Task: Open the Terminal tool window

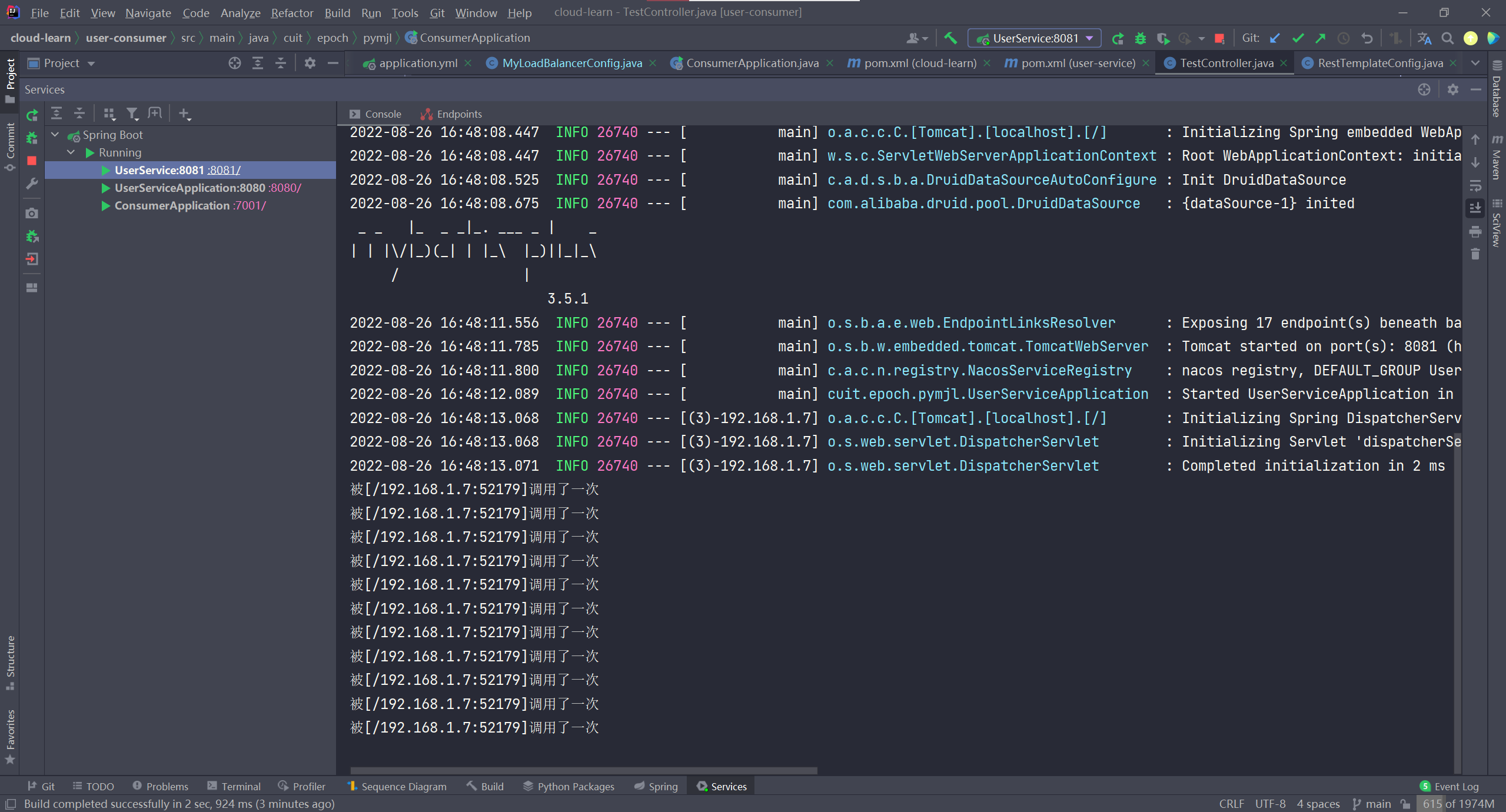Action: pos(234,786)
